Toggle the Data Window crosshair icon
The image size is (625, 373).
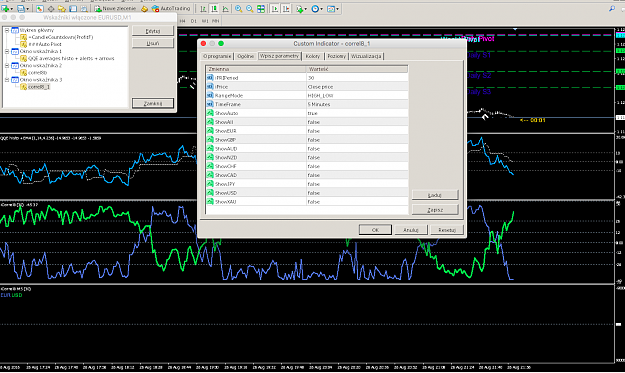pyautogui.click(x=51, y=8)
